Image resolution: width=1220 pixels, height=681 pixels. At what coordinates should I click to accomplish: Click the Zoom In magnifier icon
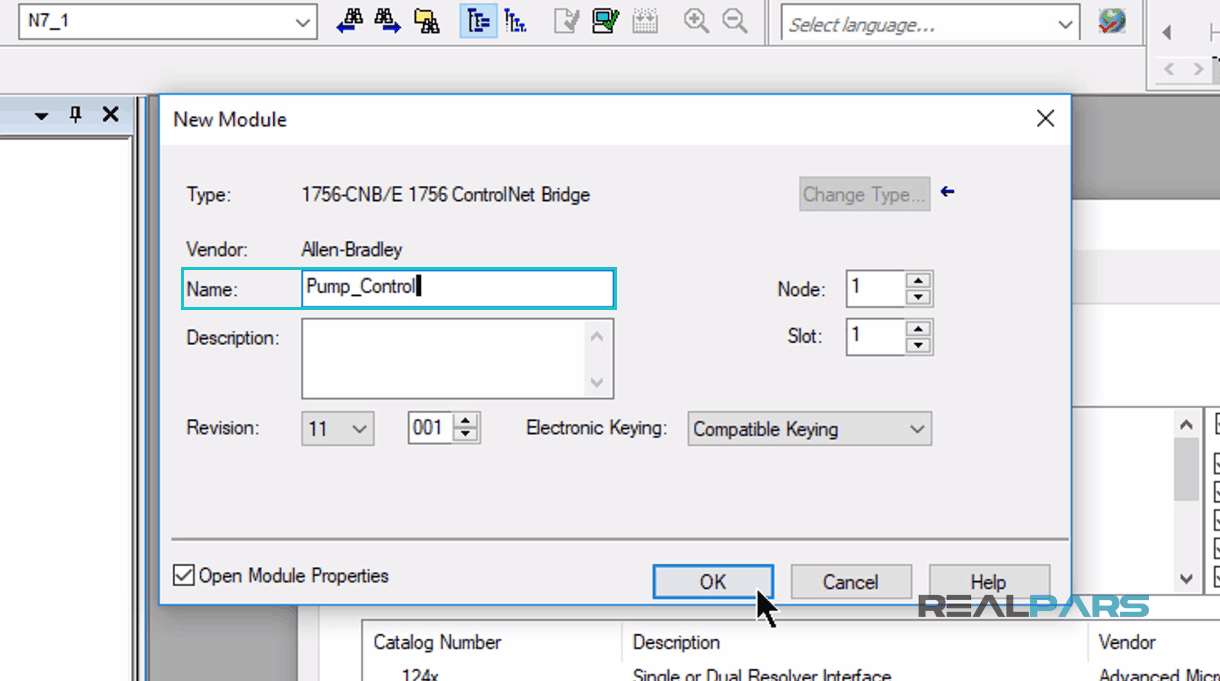tap(696, 21)
